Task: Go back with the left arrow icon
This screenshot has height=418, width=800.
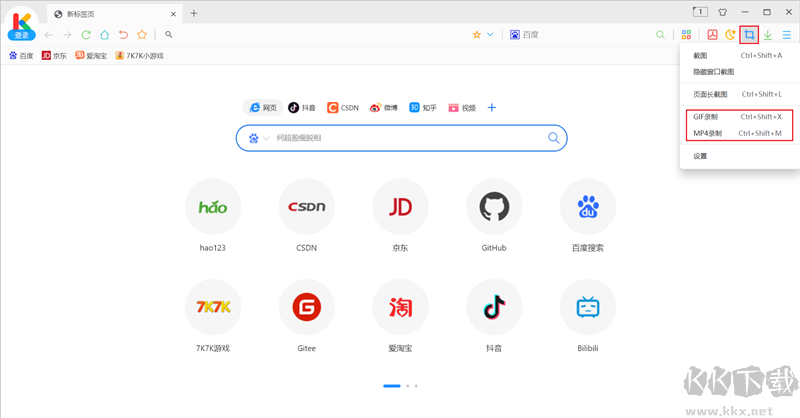Action: pyautogui.click(x=48, y=35)
